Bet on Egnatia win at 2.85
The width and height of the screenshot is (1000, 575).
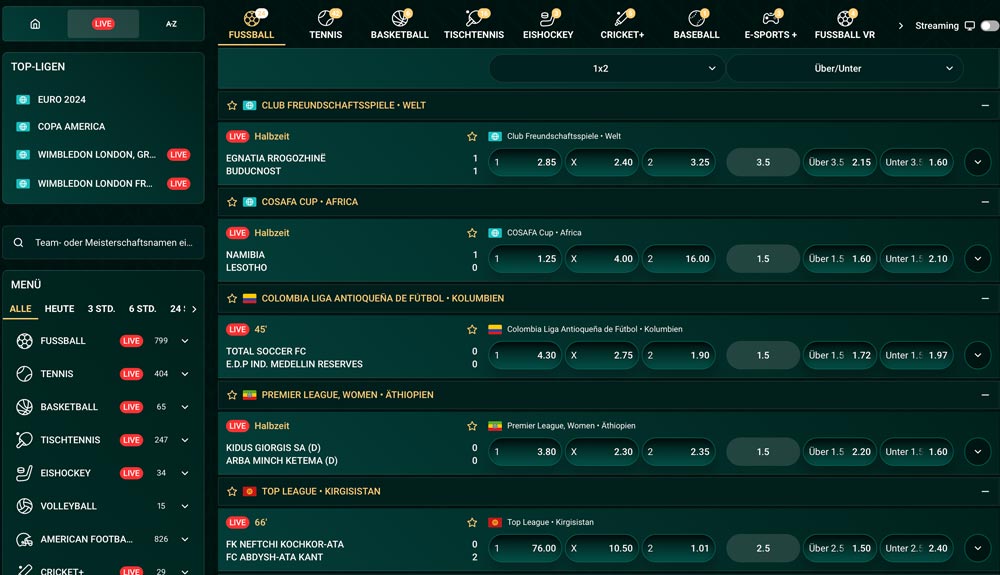pyautogui.click(x=526, y=163)
